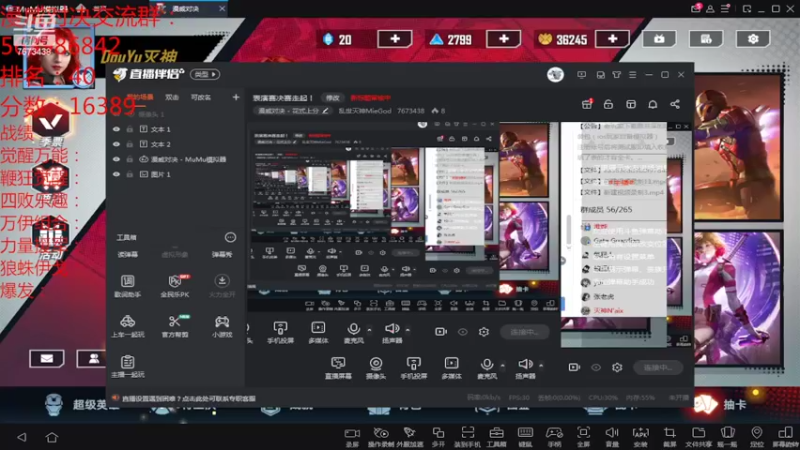
Task: Open 官方帮剪 clipping tool
Action: [x=175, y=326]
